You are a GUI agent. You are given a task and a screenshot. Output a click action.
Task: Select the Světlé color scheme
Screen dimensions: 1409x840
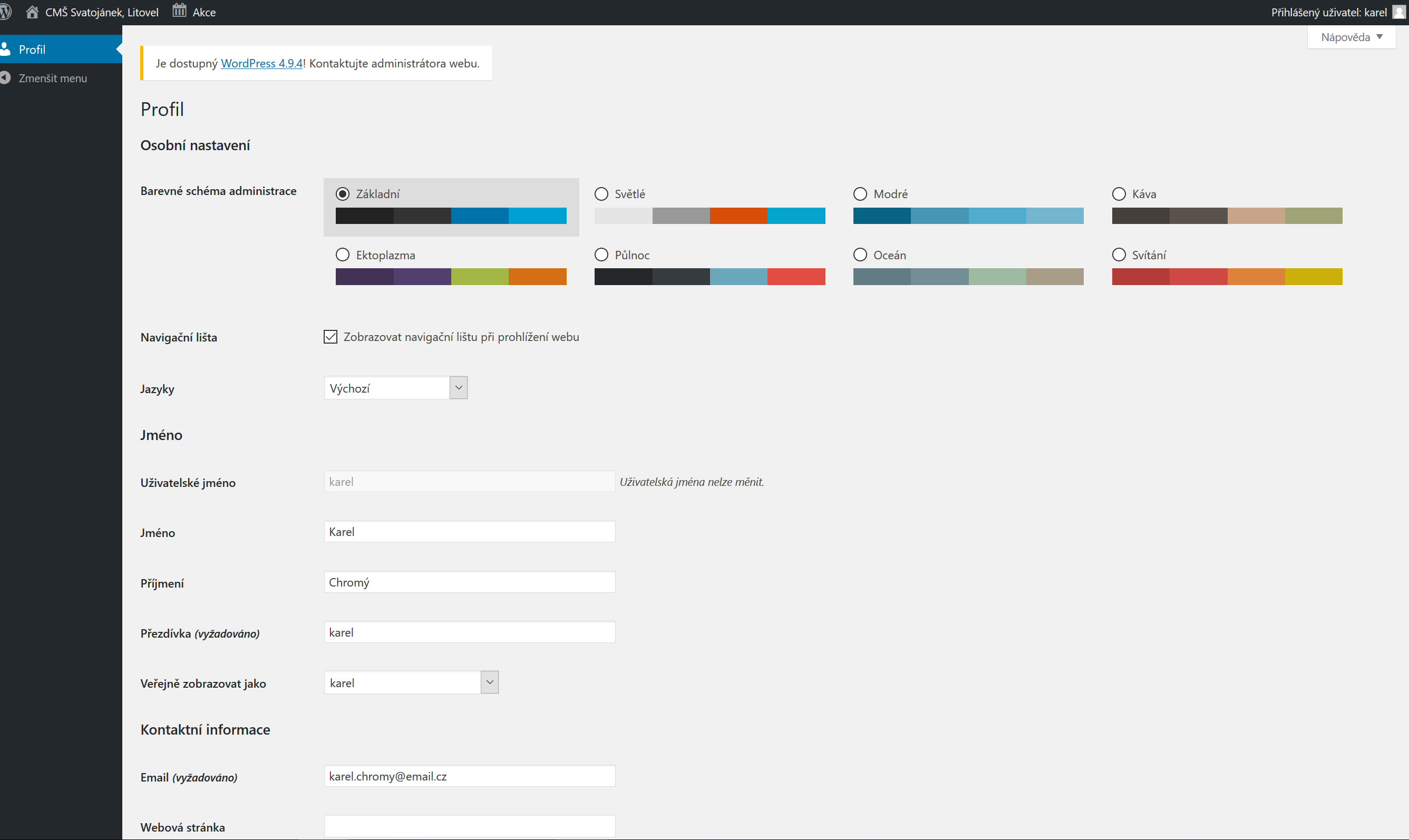click(601, 193)
